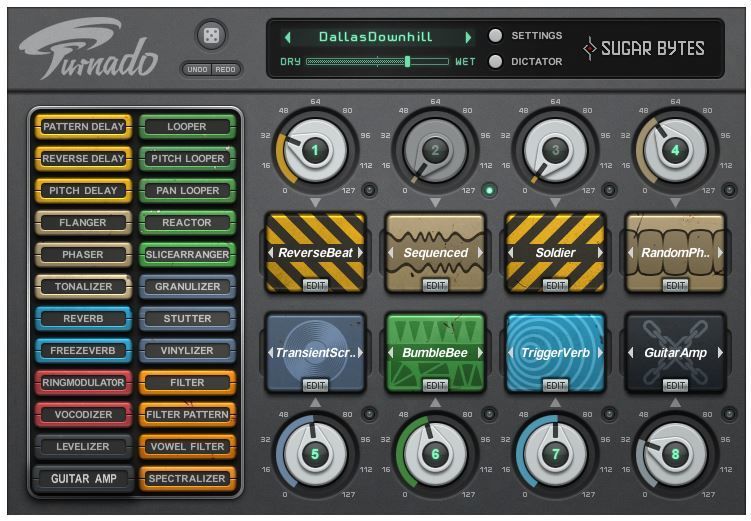Click the dice randomize icon
The width and height of the screenshot is (751, 521).
pos(211,35)
